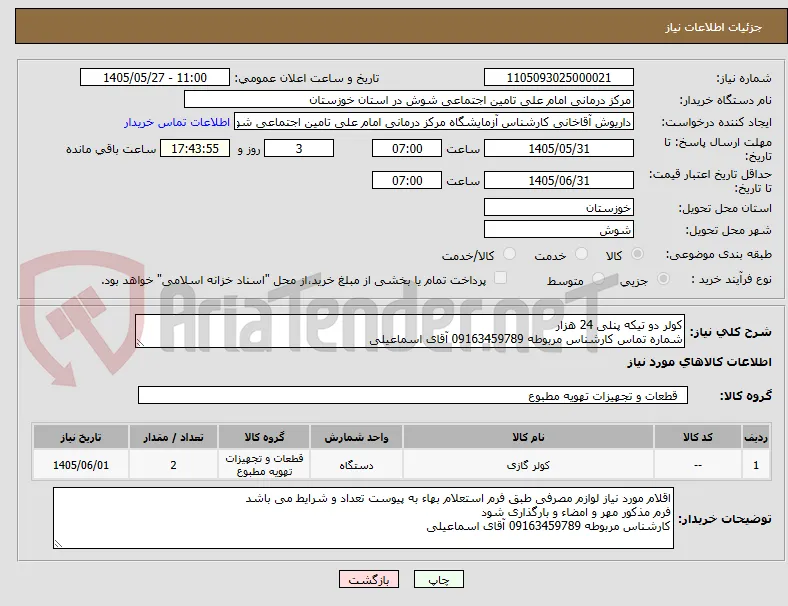This screenshot has height=606, width=788.
Task: Click the توضیحات خریدار text area
Action: [363, 518]
